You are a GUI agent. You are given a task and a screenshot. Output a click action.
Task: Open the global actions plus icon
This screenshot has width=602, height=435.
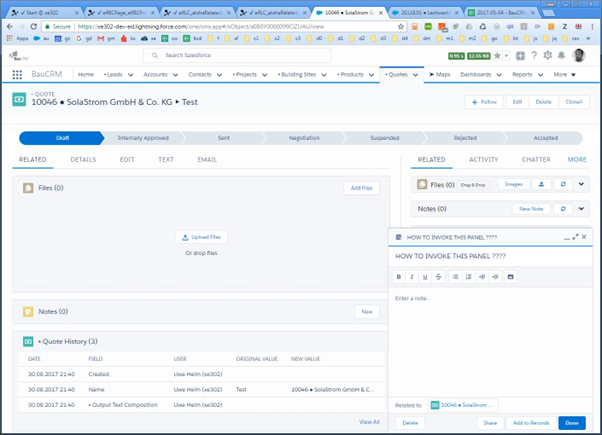[x=520, y=56]
